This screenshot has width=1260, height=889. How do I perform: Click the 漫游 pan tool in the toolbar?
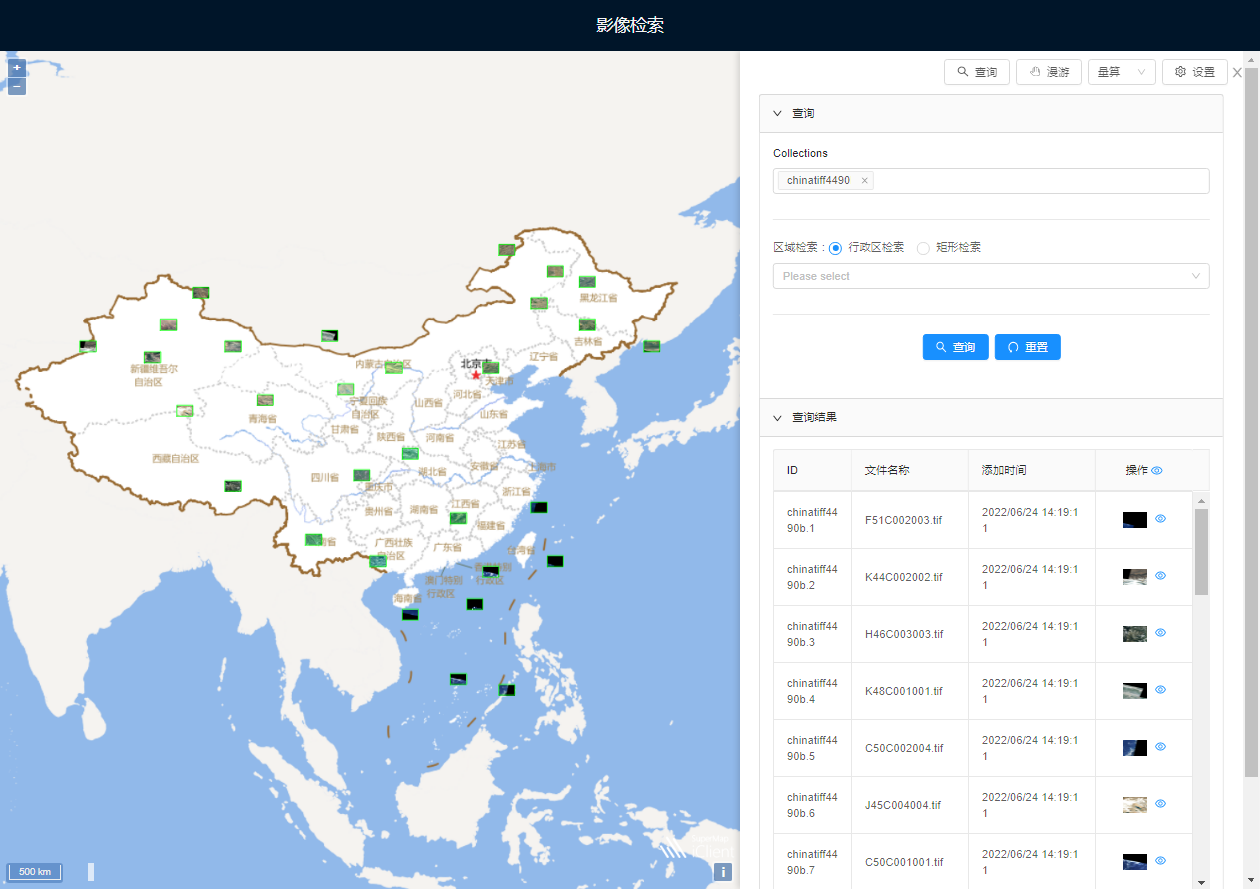pyautogui.click(x=1048, y=72)
